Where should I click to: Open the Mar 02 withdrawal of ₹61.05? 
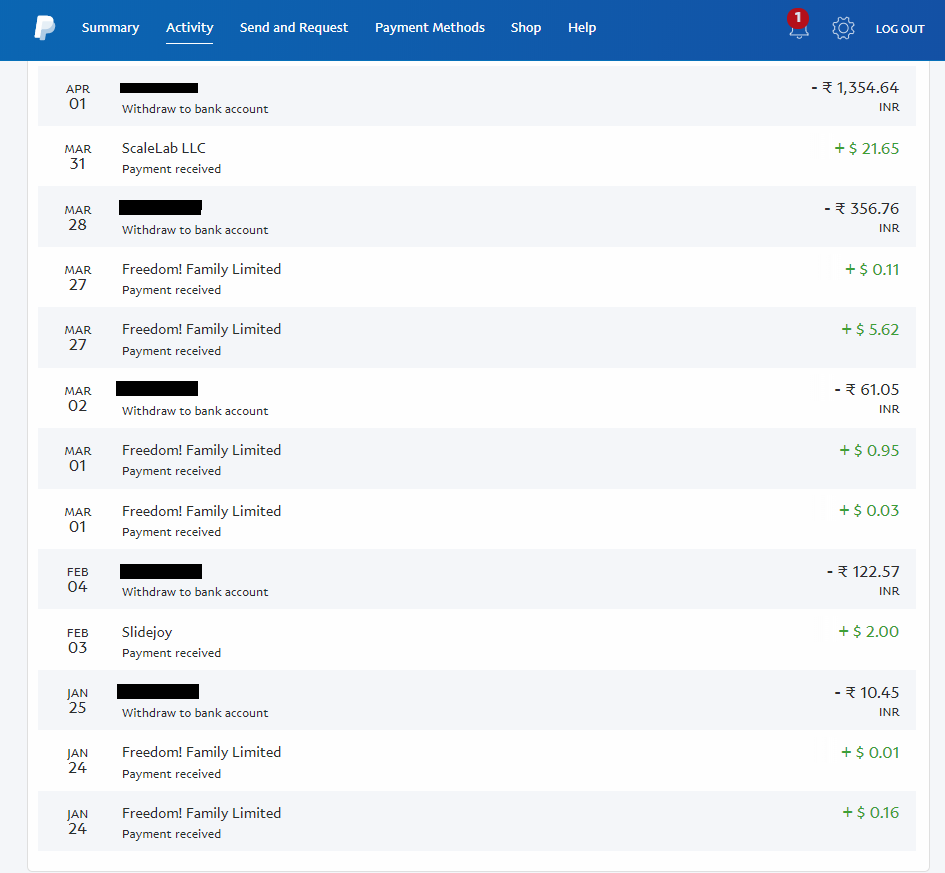[477, 398]
